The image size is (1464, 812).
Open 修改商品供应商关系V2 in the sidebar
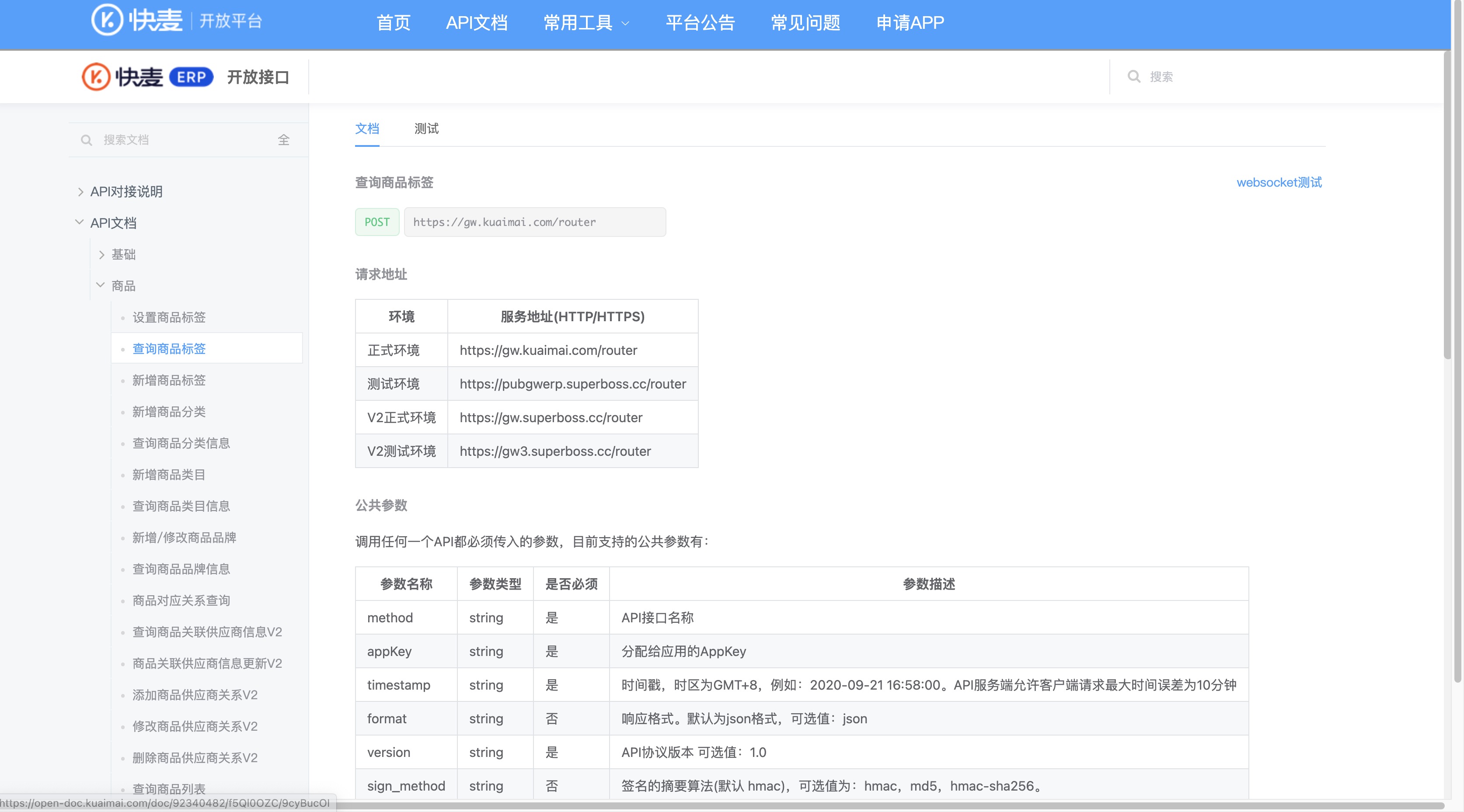(x=195, y=726)
